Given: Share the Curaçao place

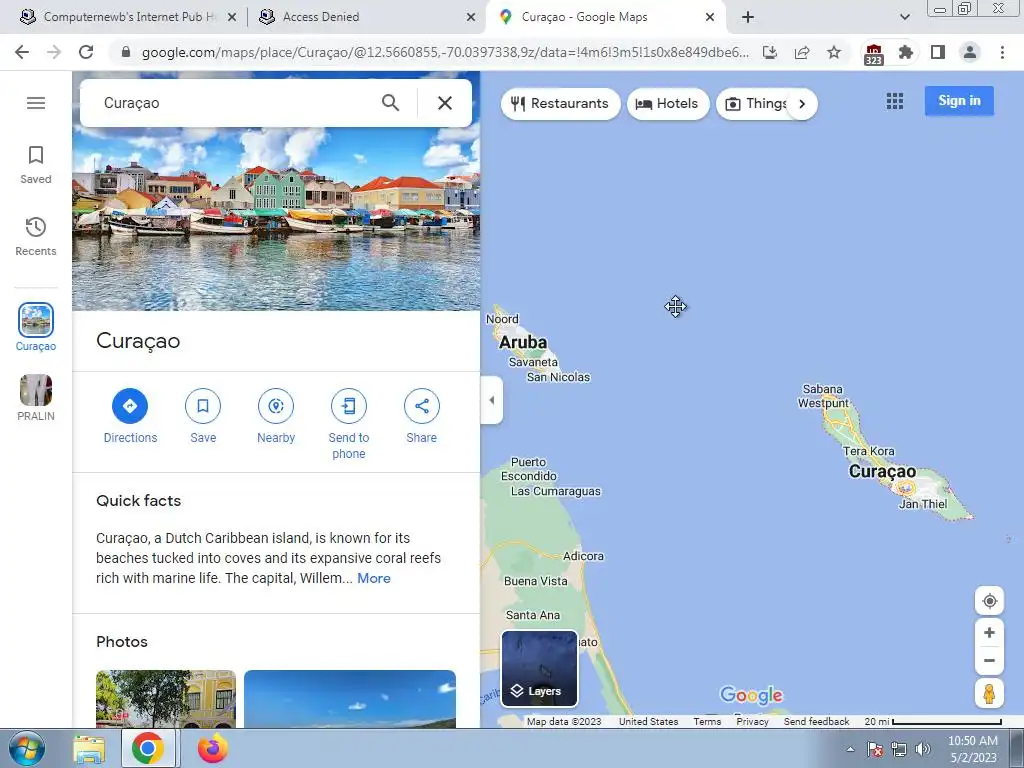Looking at the screenshot, I should click(422, 415).
